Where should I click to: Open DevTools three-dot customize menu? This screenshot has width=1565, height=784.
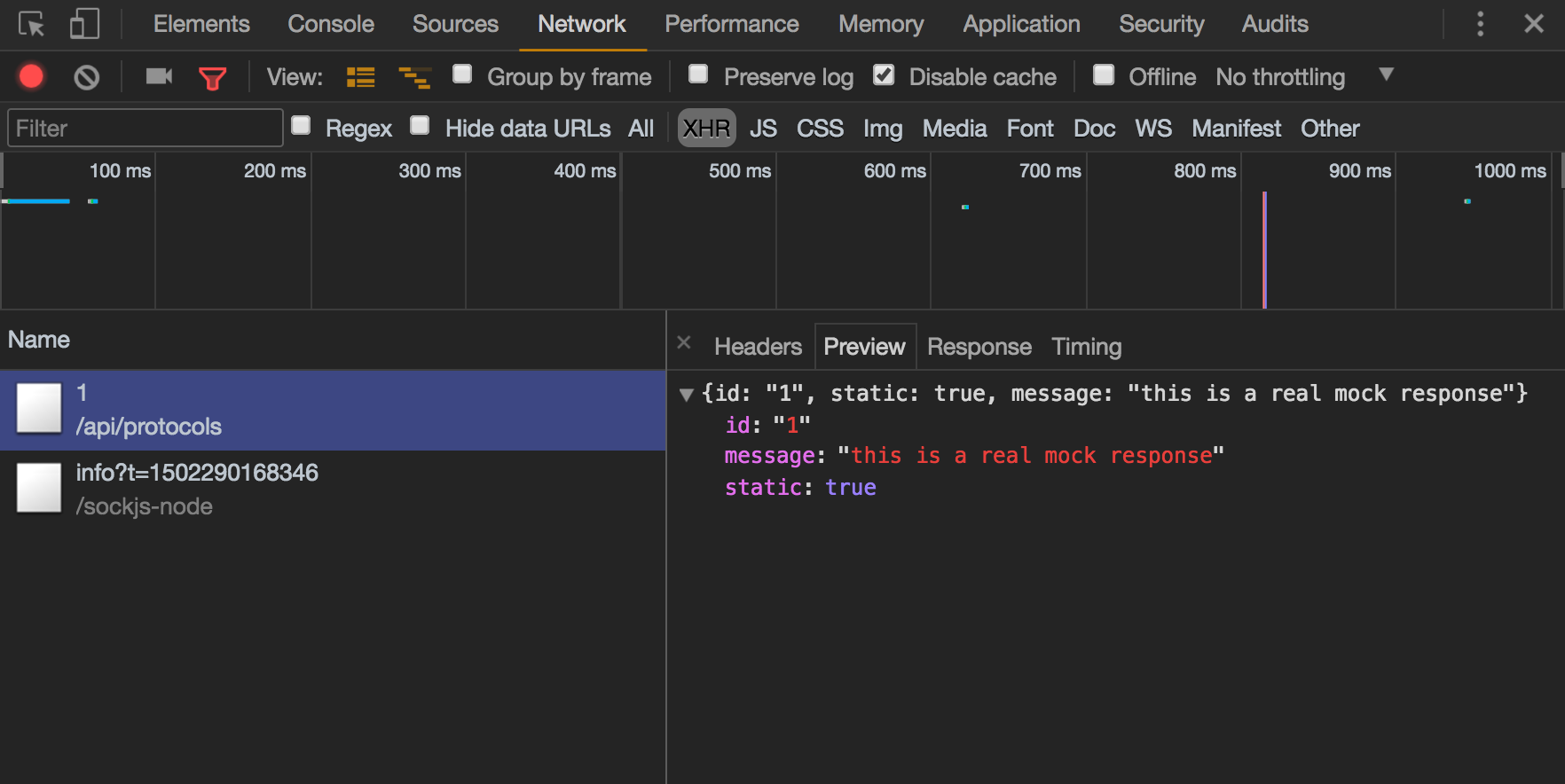pos(1480,24)
